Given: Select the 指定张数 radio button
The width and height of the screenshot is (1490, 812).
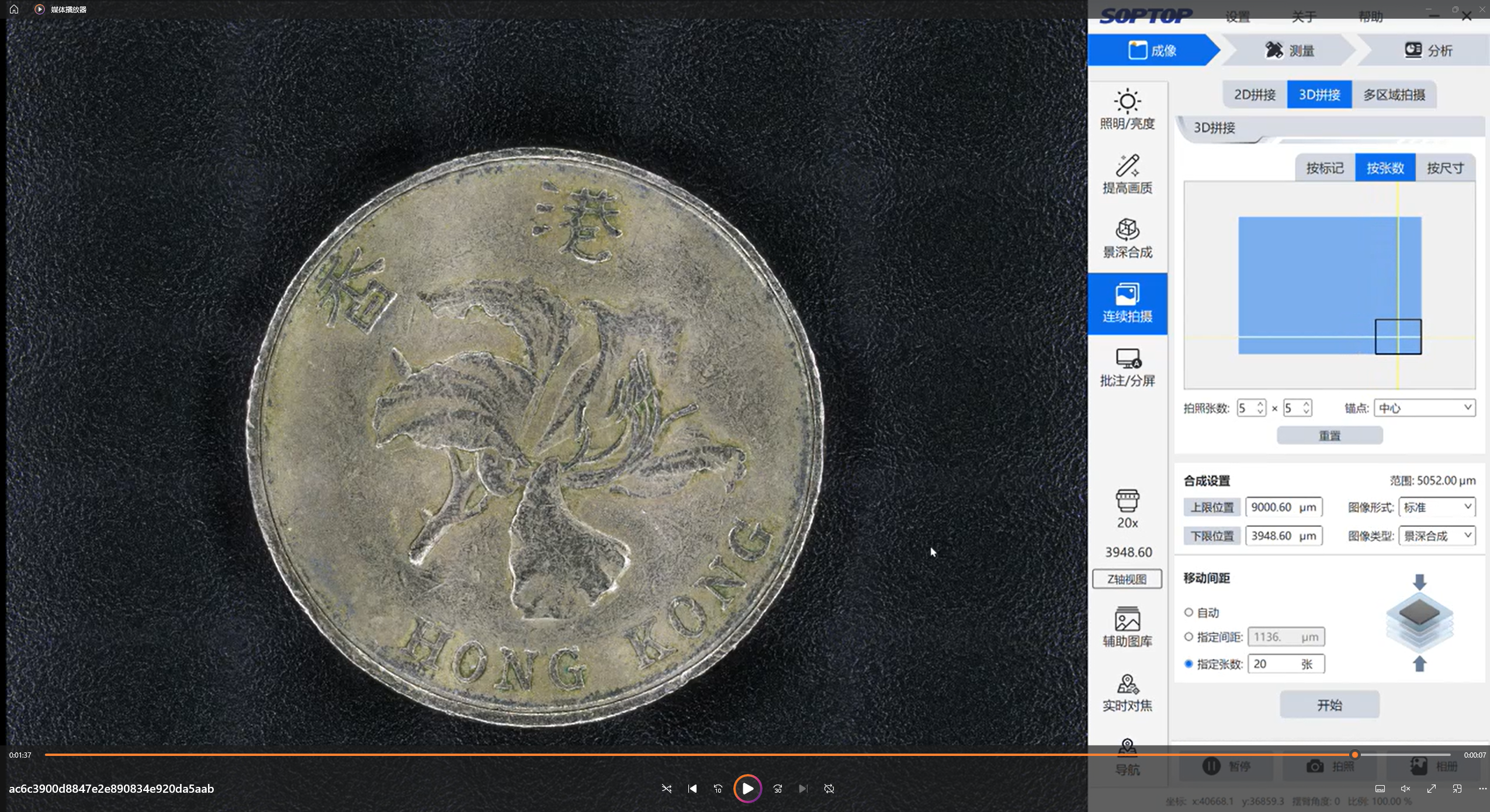Looking at the screenshot, I should pyautogui.click(x=1188, y=664).
